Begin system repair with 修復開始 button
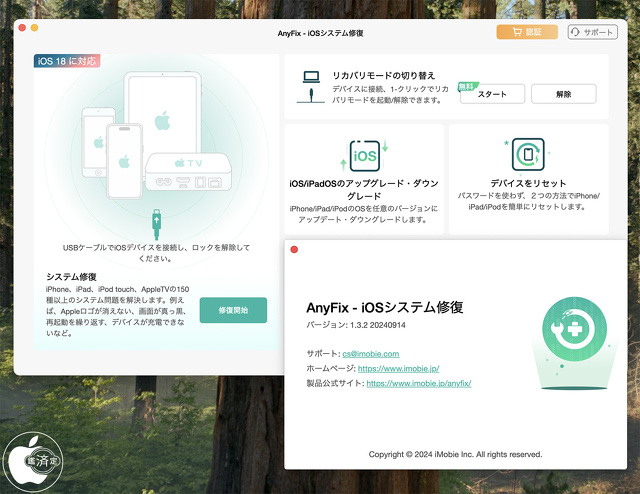 point(233,310)
